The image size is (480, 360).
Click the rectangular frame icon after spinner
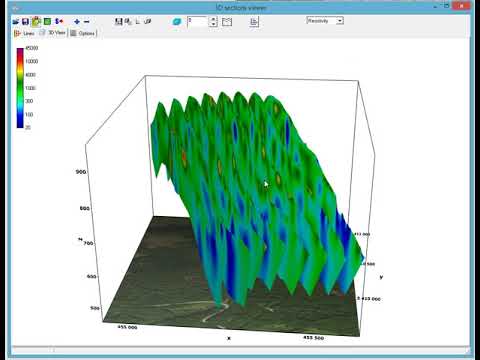click(227, 22)
